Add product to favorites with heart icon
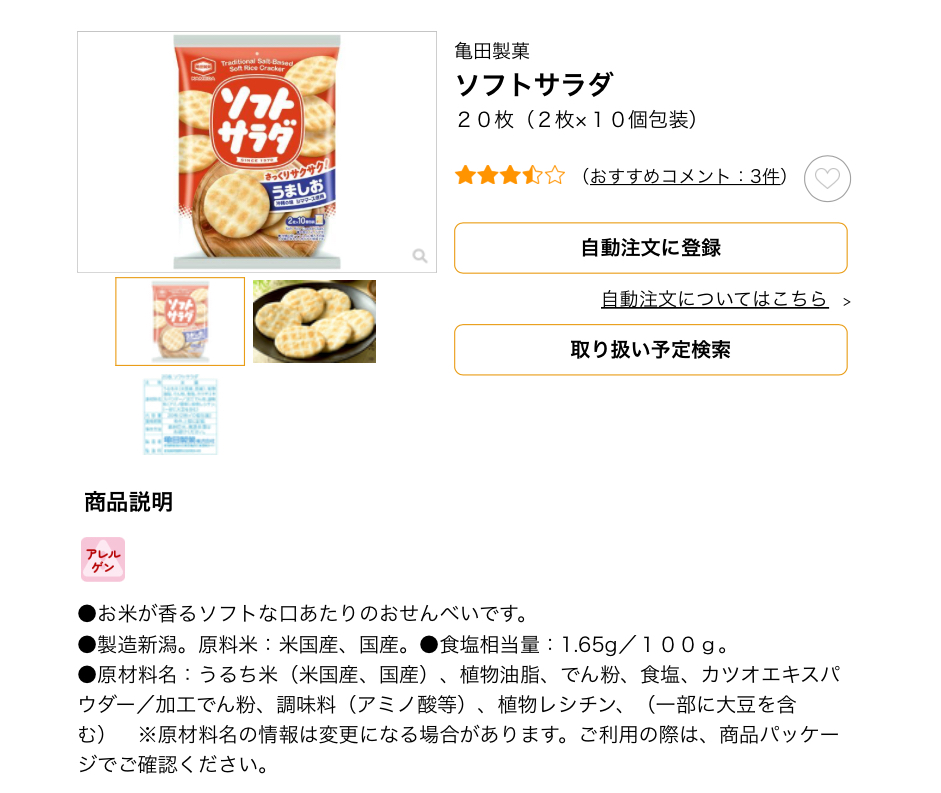The image size is (941, 793). tap(827, 179)
